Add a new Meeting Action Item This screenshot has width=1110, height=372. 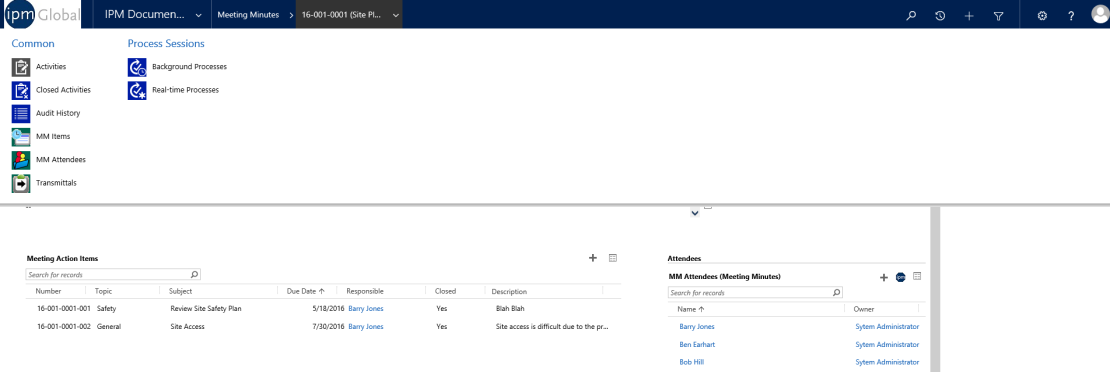click(593, 258)
